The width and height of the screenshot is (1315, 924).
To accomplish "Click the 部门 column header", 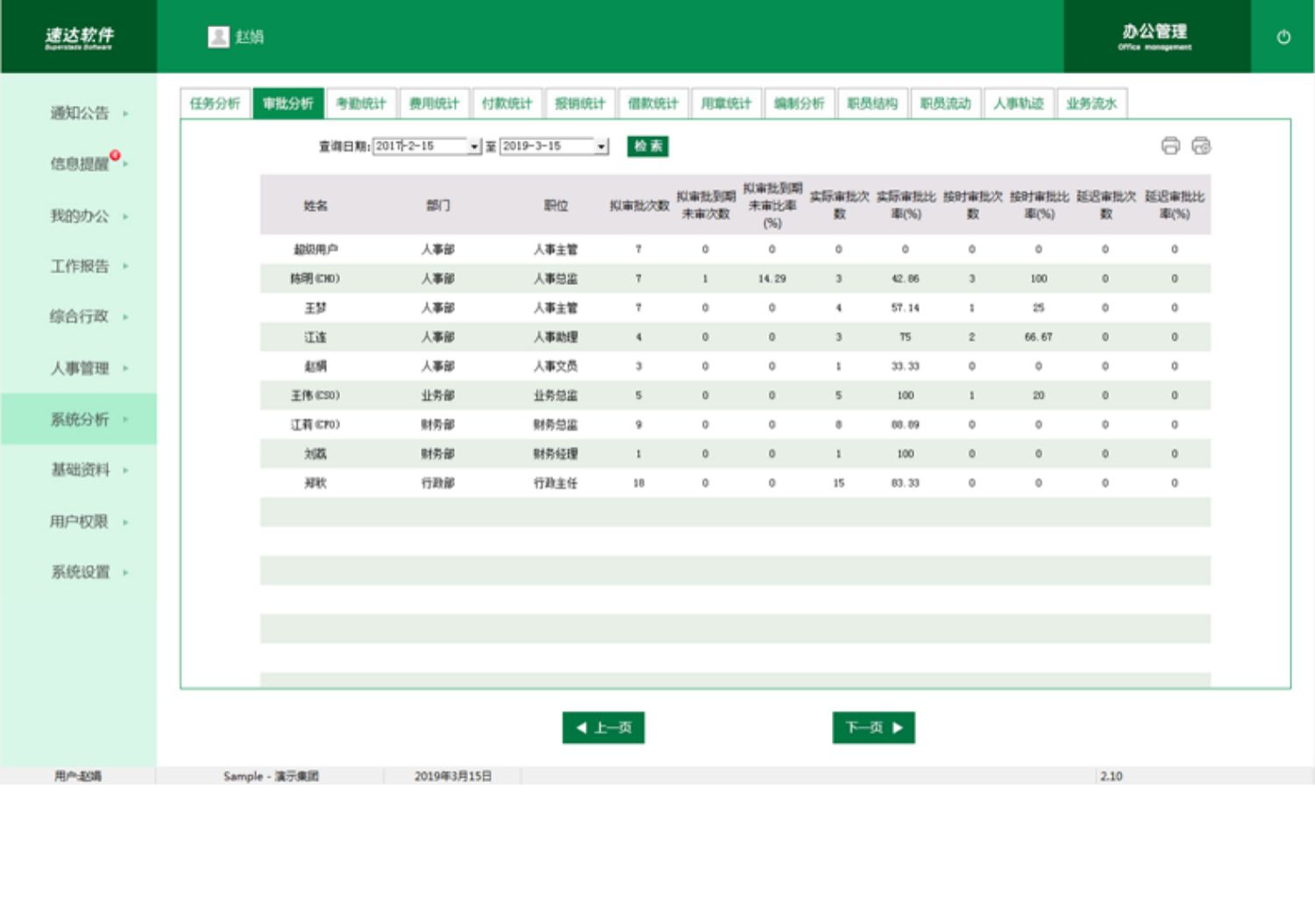I will pyautogui.click(x=438, y=206).
